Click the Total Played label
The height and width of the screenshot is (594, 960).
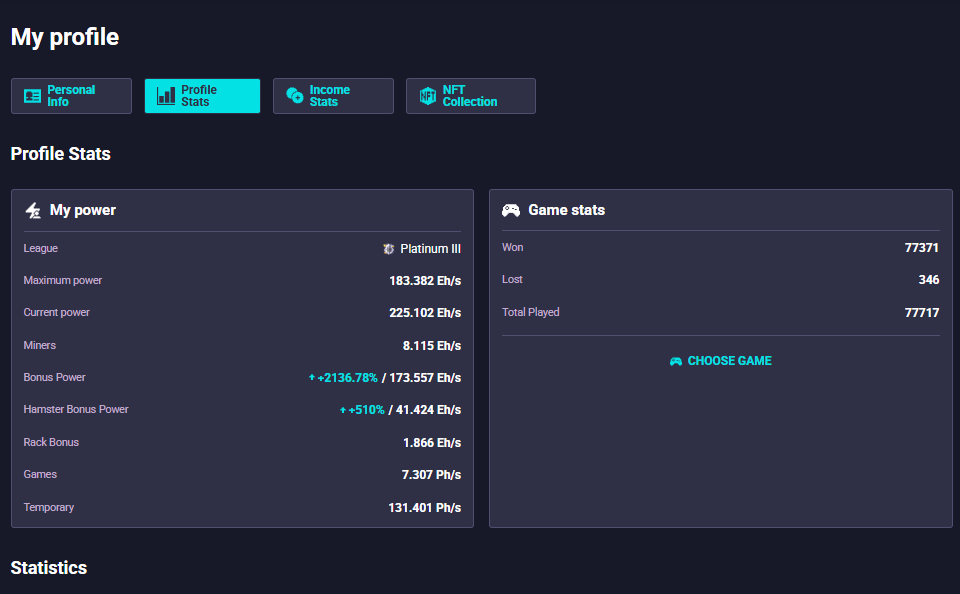tap(531, 312)
